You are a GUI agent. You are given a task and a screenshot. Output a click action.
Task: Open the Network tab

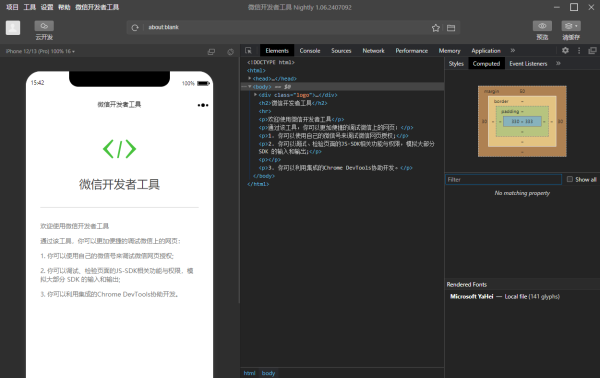(373, 51)
